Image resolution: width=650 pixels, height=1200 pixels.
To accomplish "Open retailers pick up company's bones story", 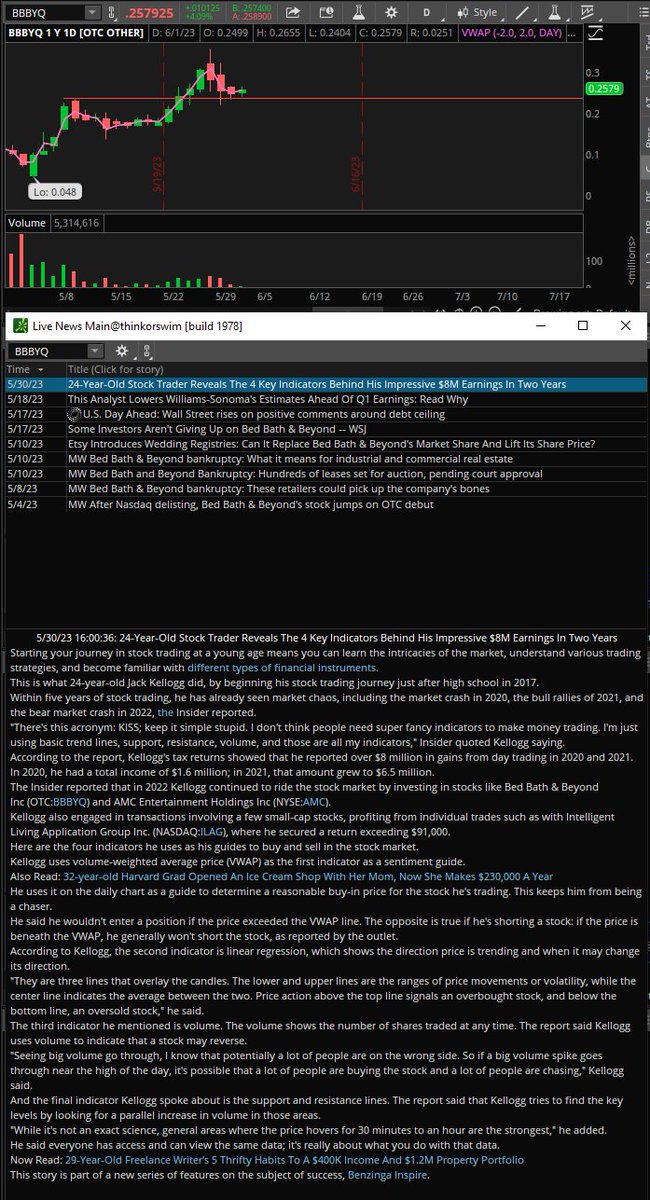I will point(278,489).
